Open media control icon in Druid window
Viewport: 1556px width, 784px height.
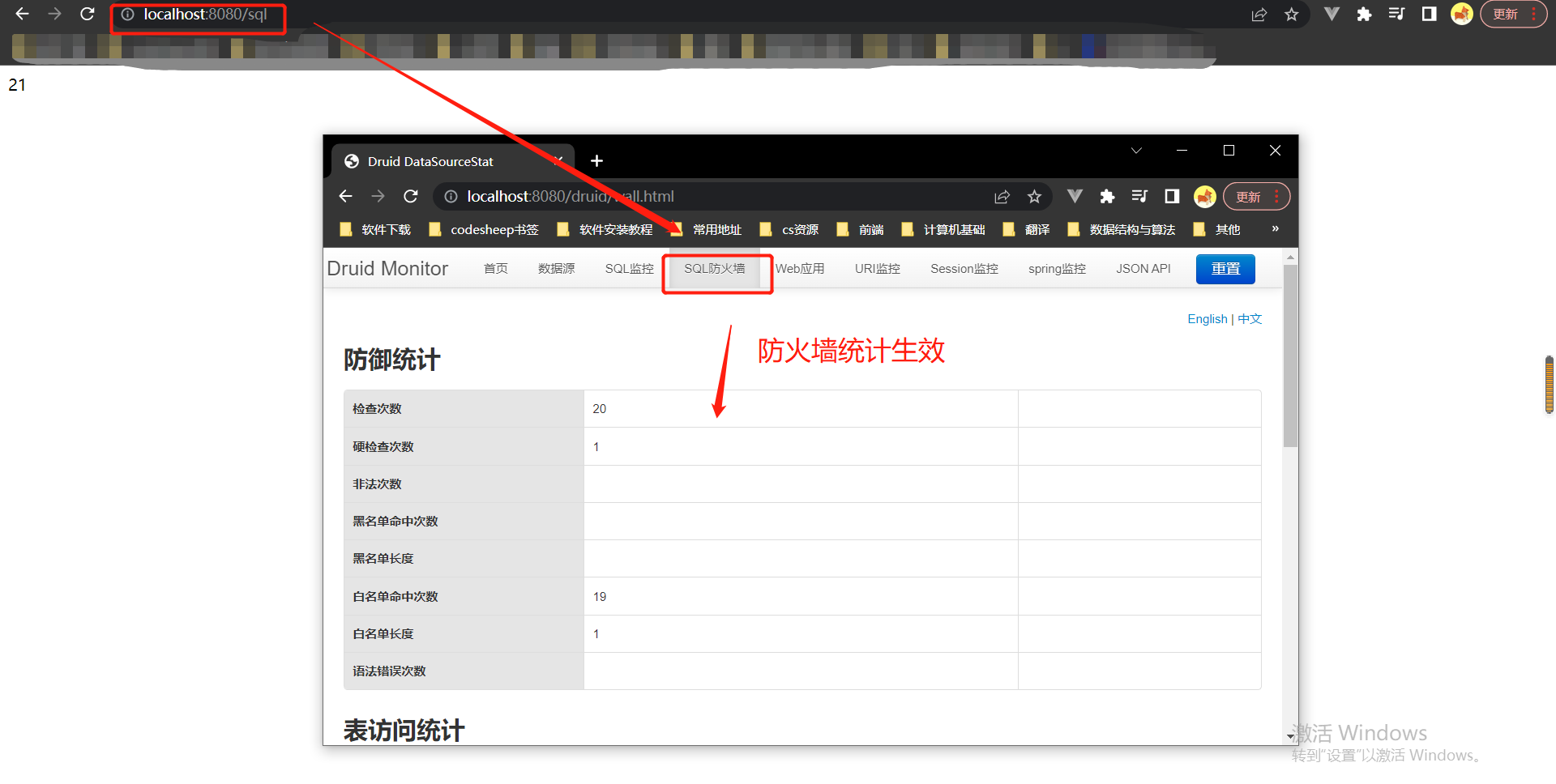(1139, 196)
